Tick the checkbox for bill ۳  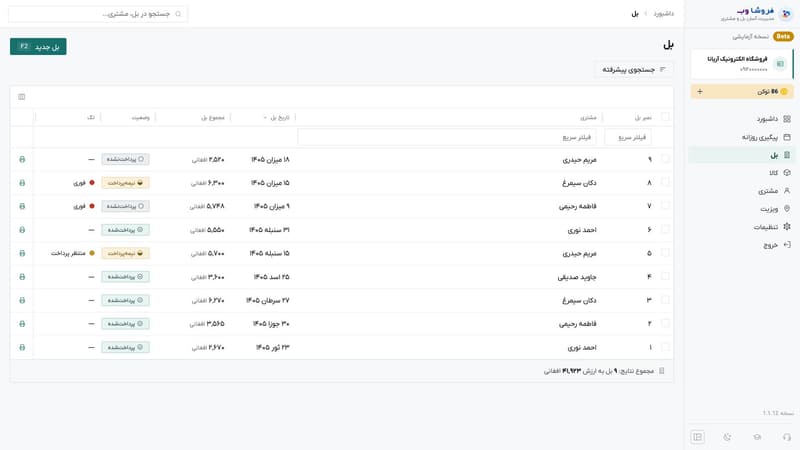pyautogui.click(x=665, y=299)
